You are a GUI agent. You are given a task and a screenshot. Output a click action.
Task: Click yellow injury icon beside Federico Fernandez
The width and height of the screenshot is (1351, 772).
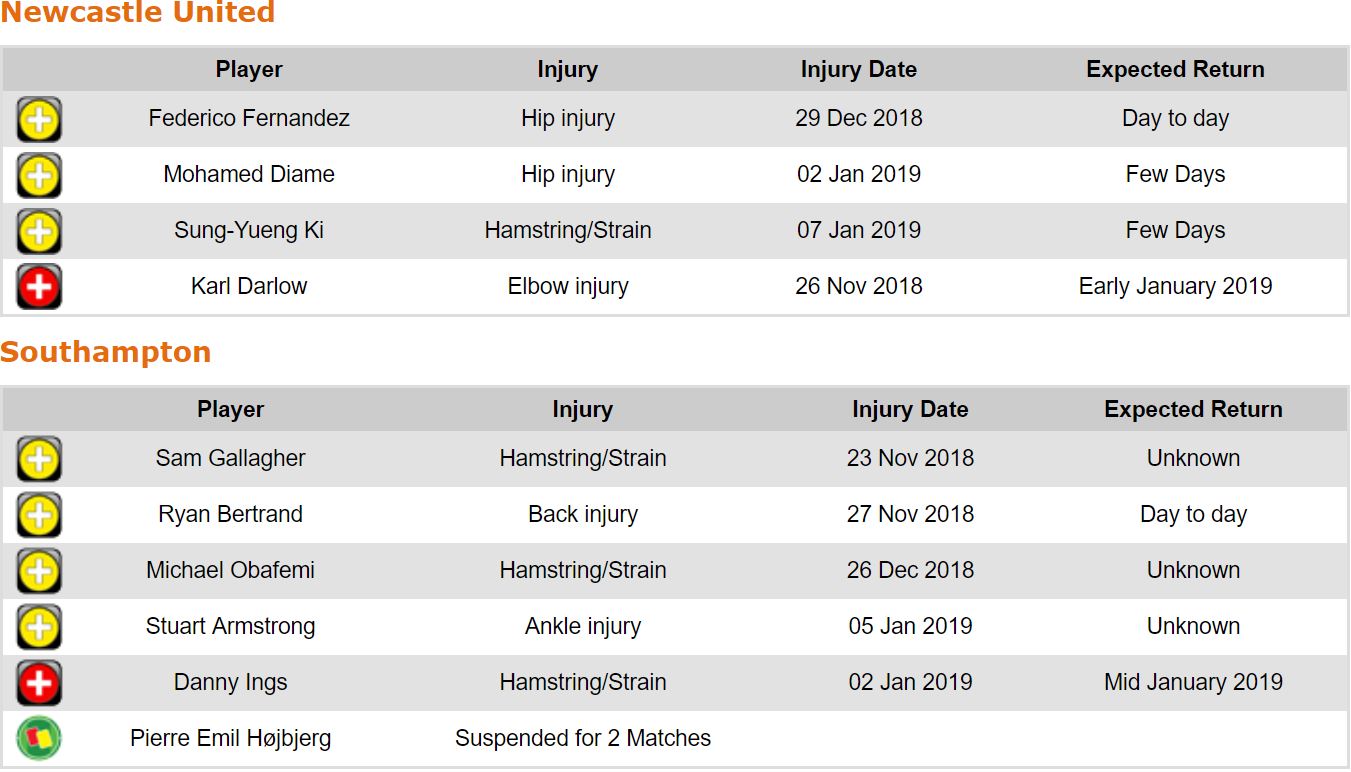pyautogui.click(x=39, y=120)
